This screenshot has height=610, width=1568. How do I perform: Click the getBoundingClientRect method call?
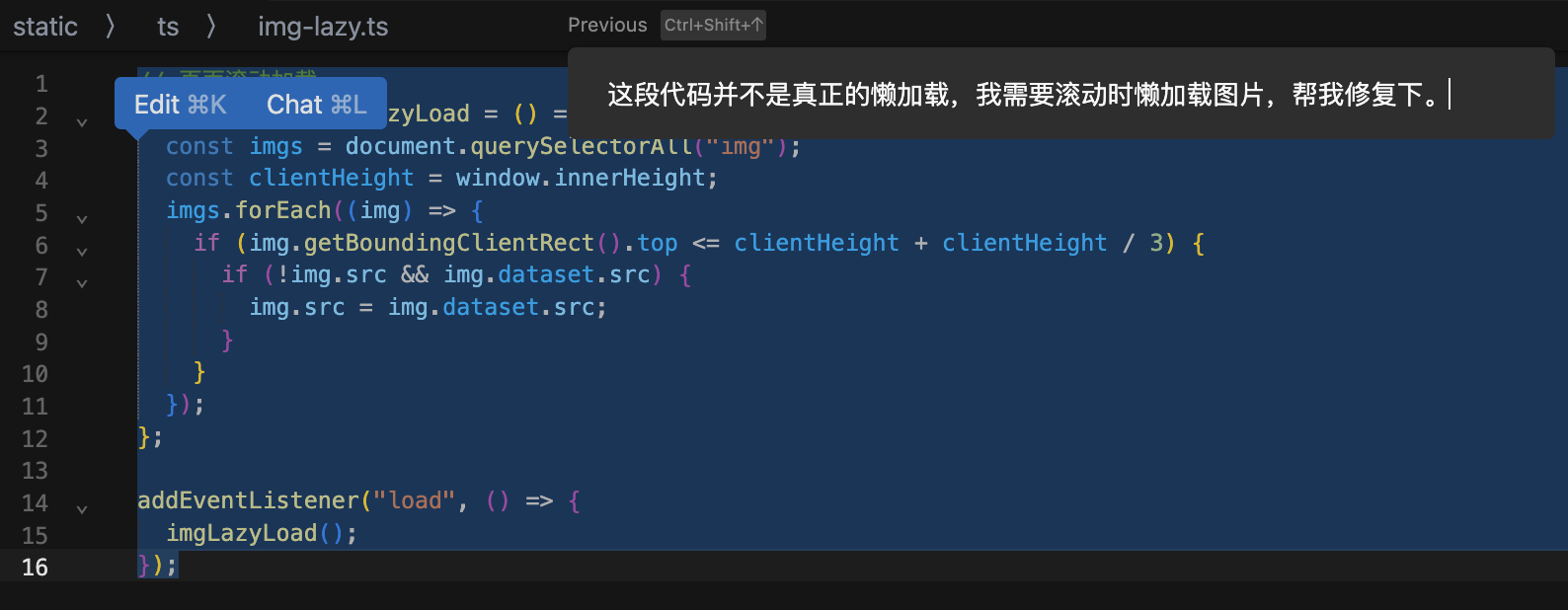pos(448,243)
